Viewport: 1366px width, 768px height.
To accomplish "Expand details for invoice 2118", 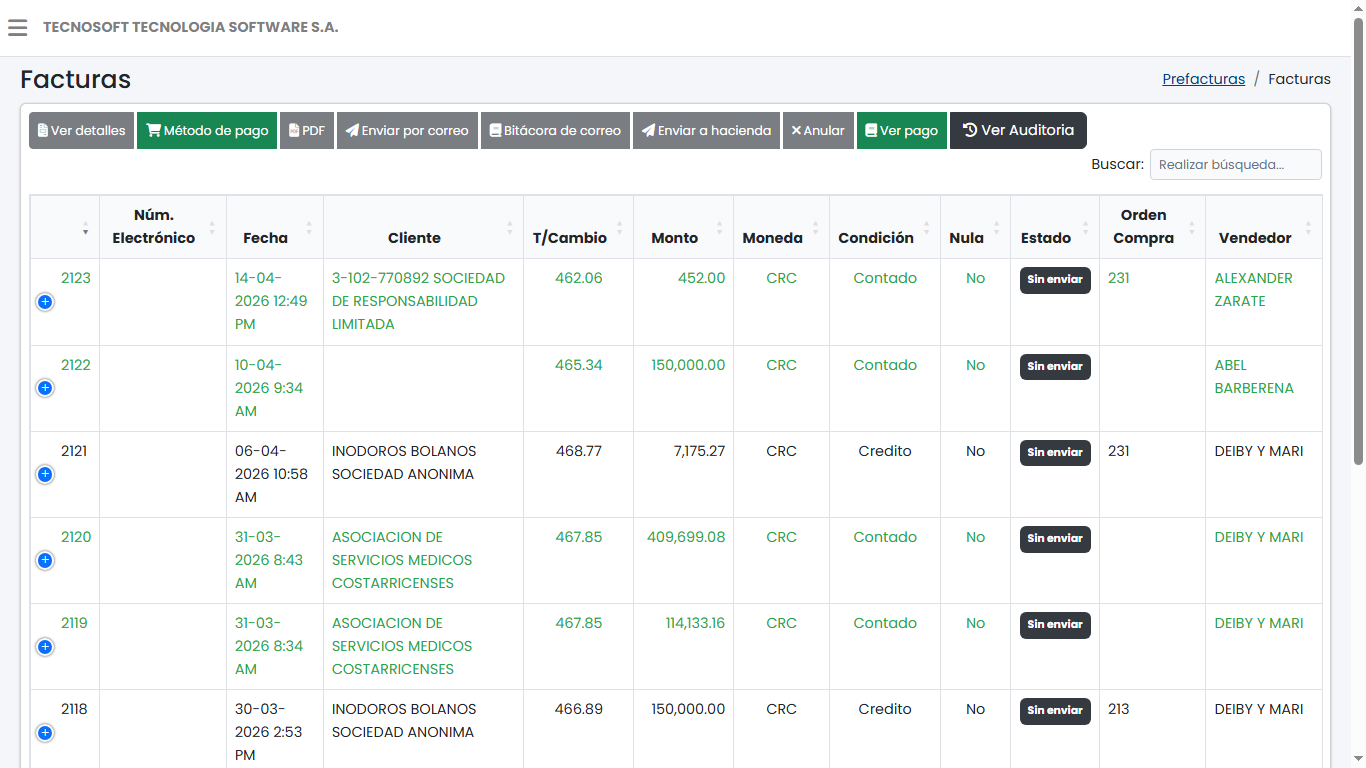I will (44, 733).
